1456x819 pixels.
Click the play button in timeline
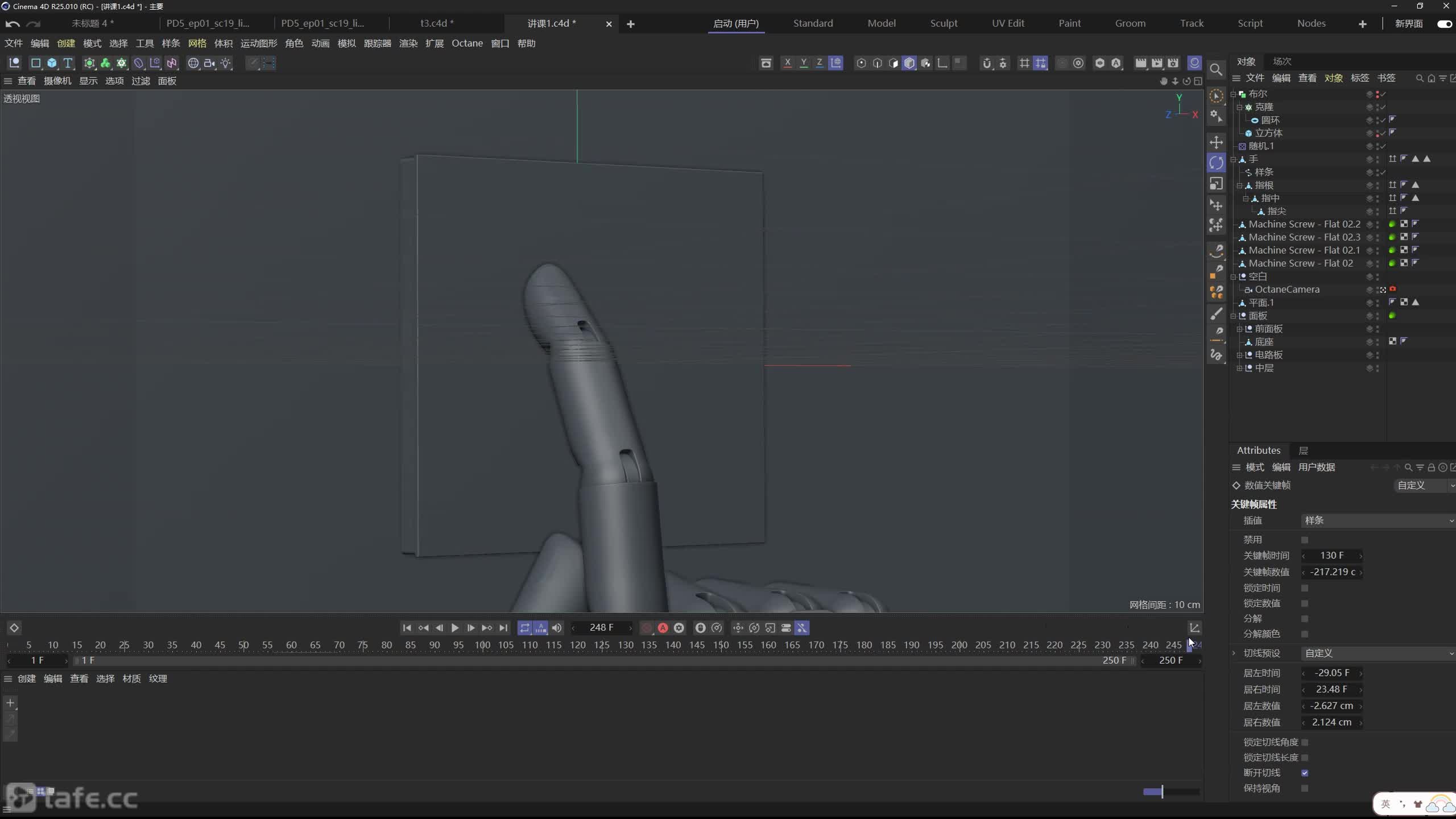pyautogui.click(x=455, y=627)
